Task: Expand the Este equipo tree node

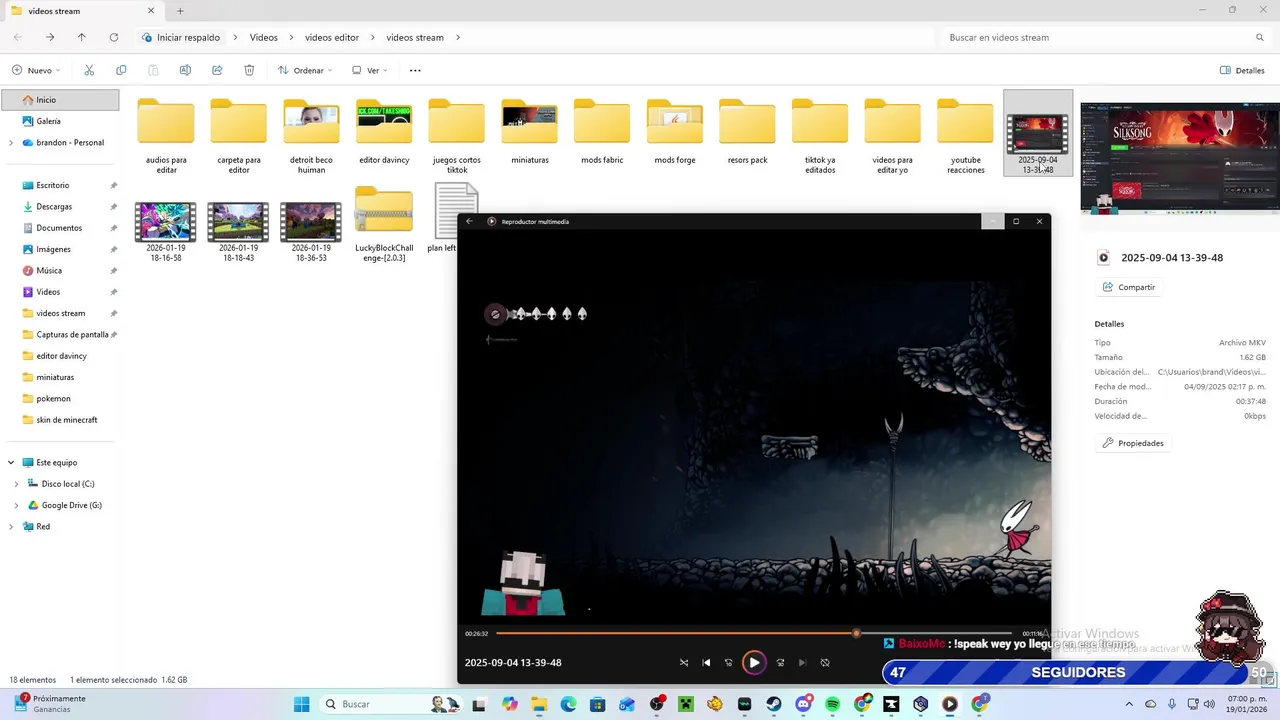Action: tap(11, 462)
